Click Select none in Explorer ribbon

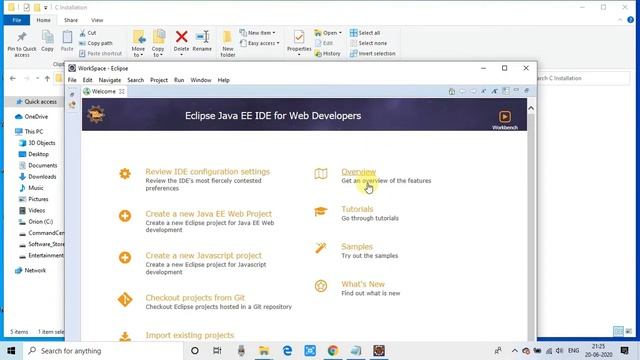(369, 43)
